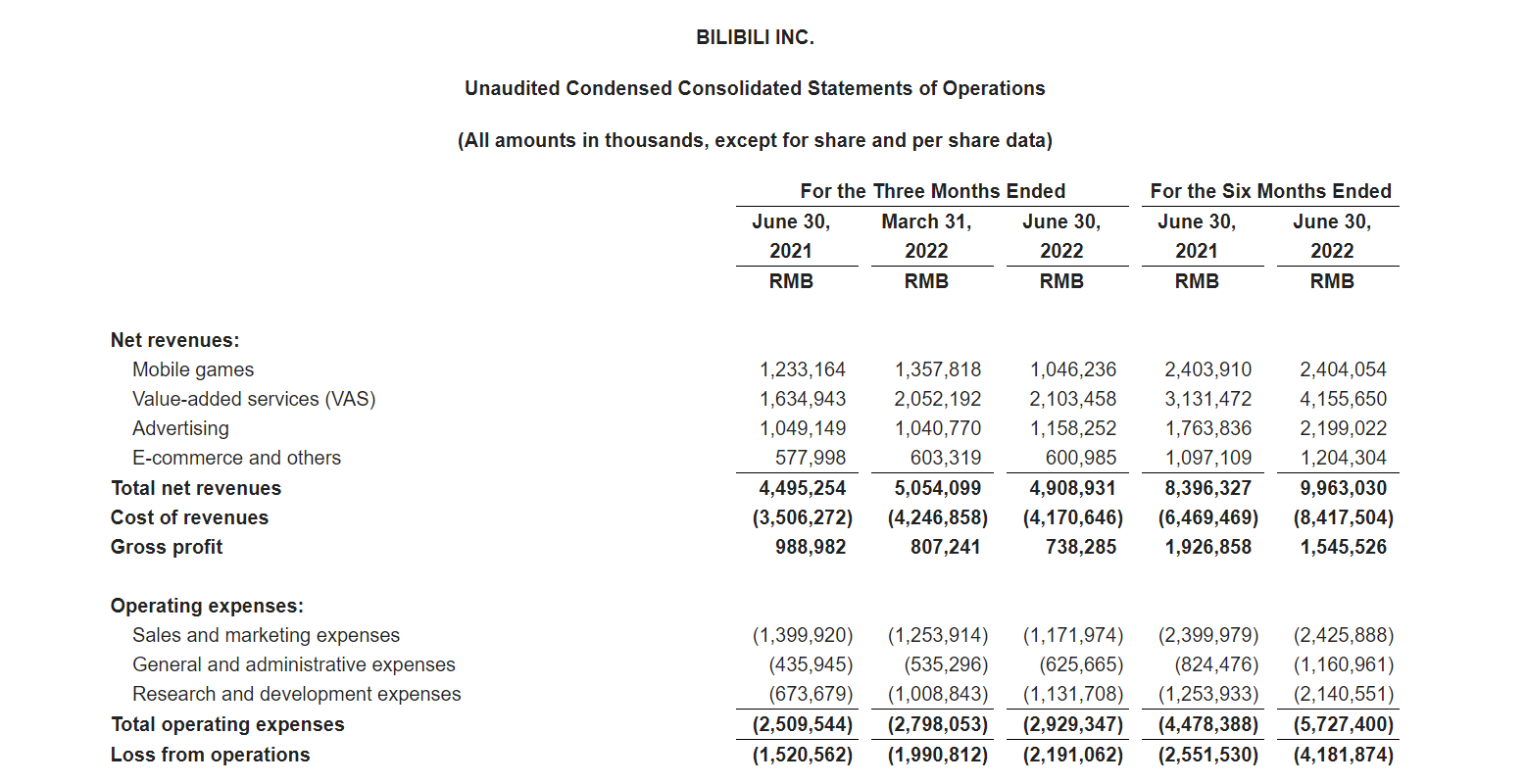Click Advertising value 2,199,022
1526x784 pixels.
[x=1344, y=428]
